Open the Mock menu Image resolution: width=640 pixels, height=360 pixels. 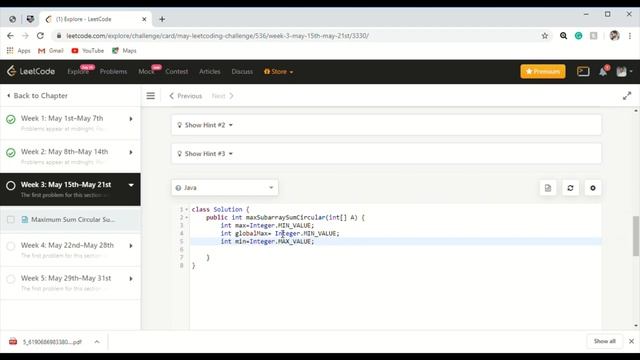(146, 71)
